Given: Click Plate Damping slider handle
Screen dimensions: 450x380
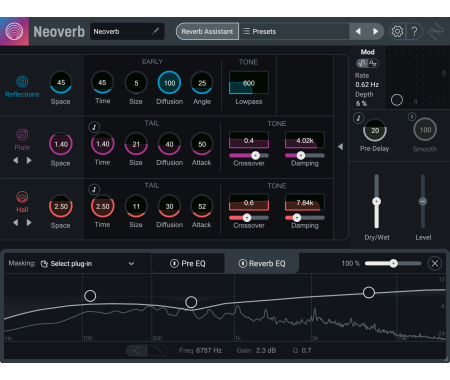Looking at the screenshot, I should pyautogui.click(x=301, y=155).
